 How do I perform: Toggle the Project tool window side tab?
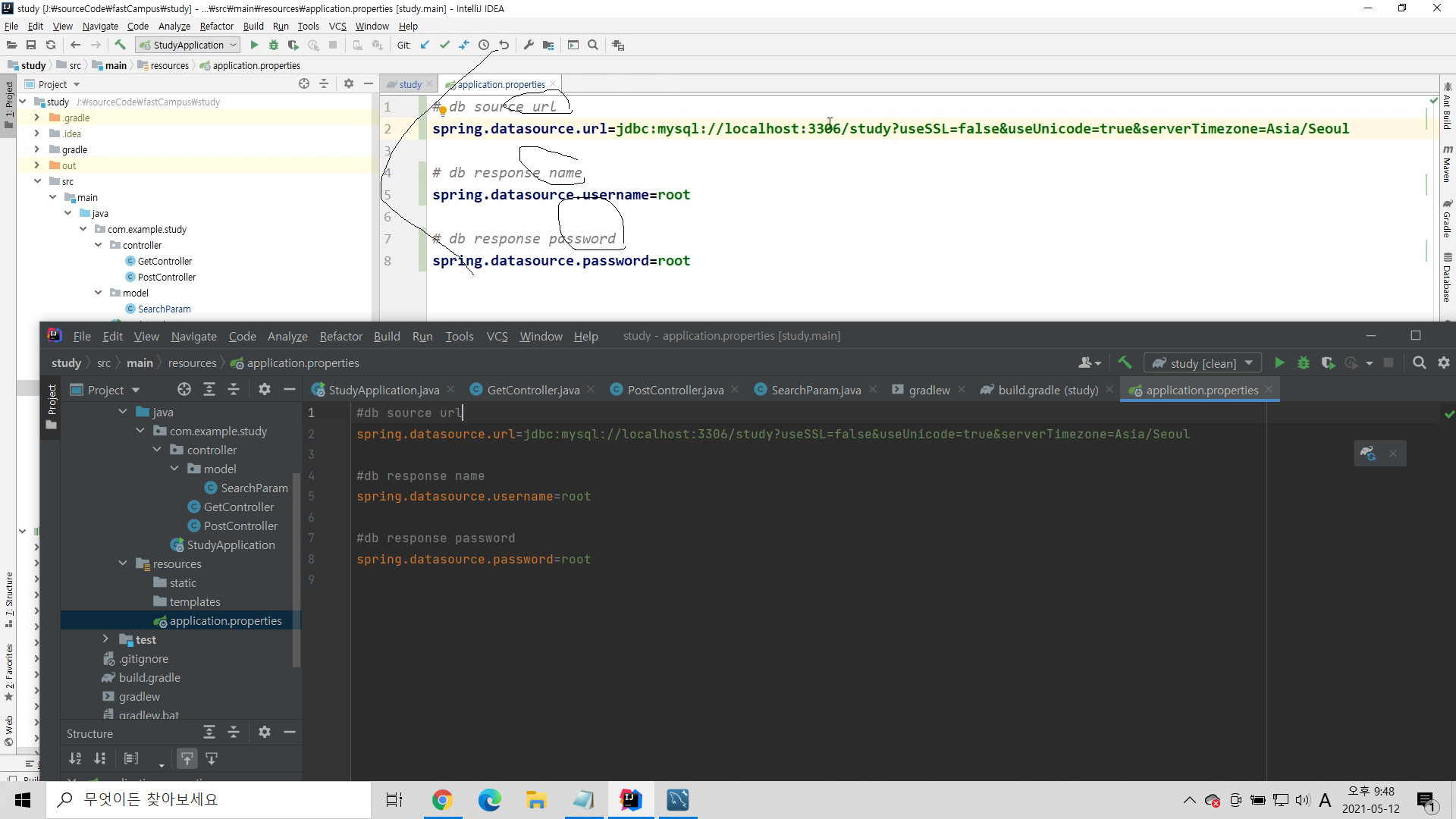click(52, 400)
